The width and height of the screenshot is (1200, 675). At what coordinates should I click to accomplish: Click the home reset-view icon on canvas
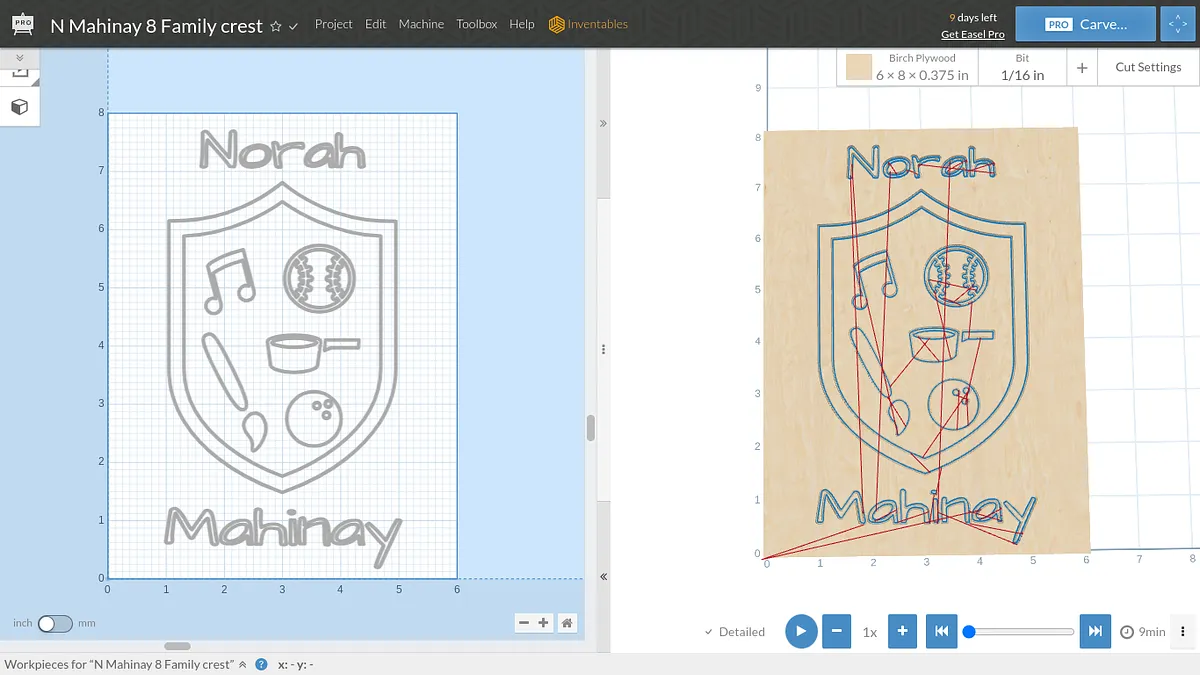[x=567, y=623]
